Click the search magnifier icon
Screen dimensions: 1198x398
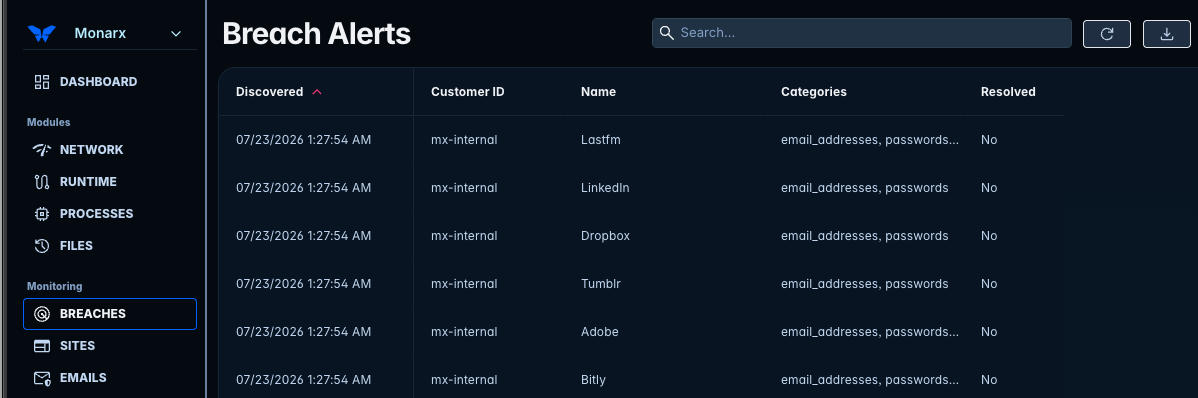tap(666, 33)
